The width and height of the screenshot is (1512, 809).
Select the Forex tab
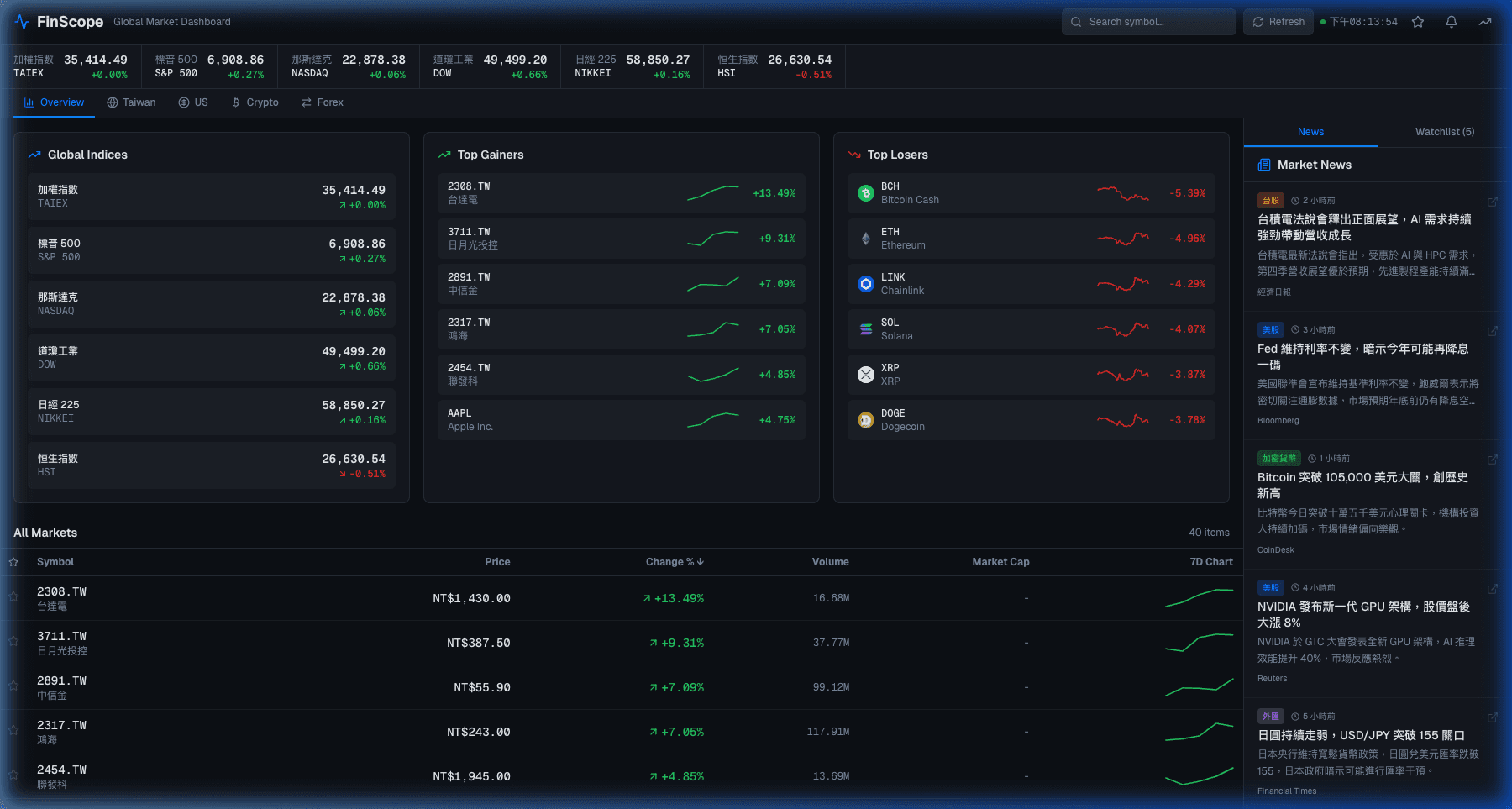(x=323, y=102)
